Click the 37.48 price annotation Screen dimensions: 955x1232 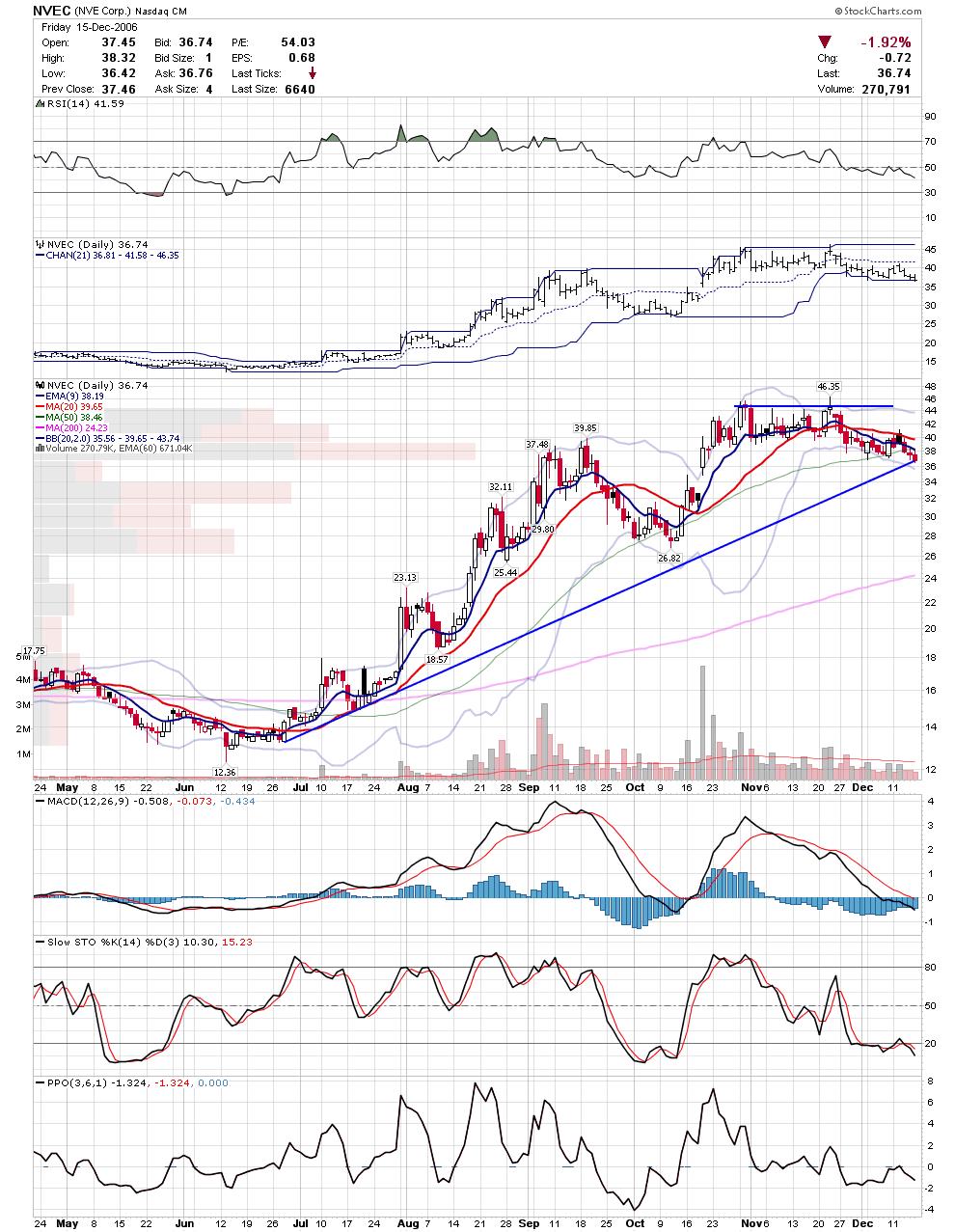[x=536, y=444]
